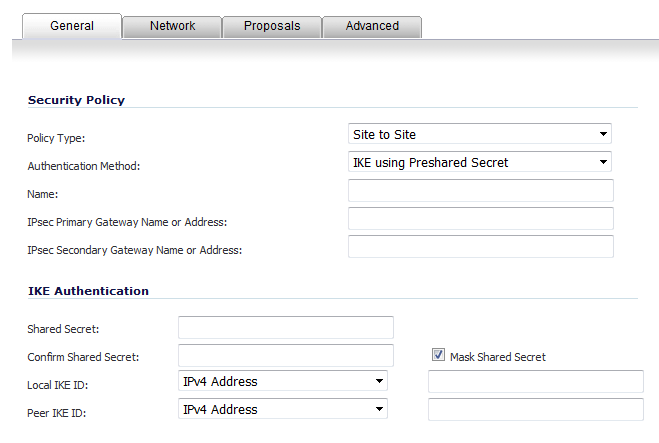The width and height of the screenshot is (659, 443).
Task: Expand the Policy Type dropdown arrow
Action: (x=603, y=134)
